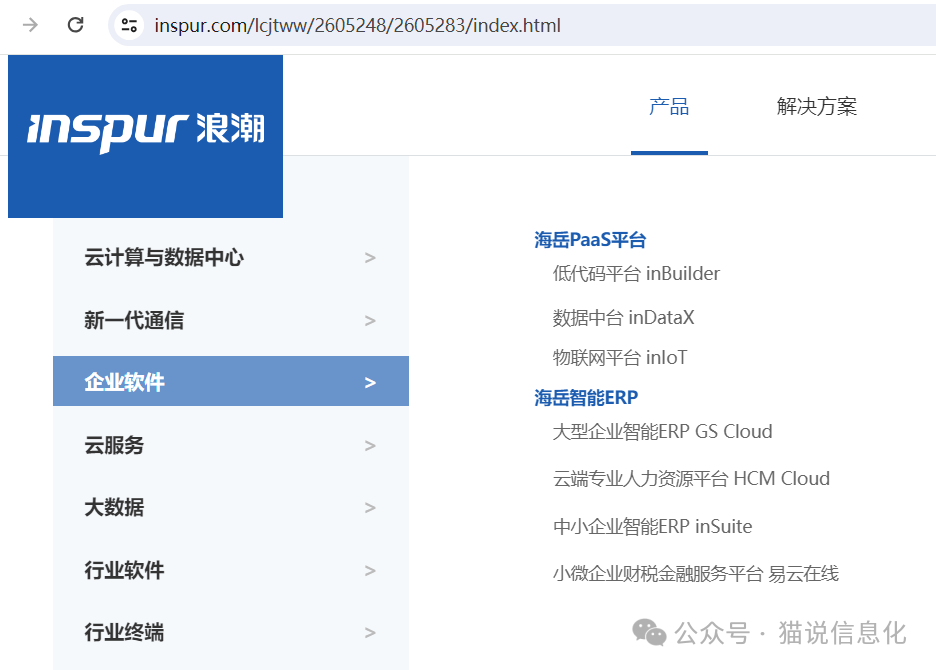Screen dimensions: 936x670
Task: Open 数据中台 inDataX link
Action: pyautogui.click(x=623, y=318)
